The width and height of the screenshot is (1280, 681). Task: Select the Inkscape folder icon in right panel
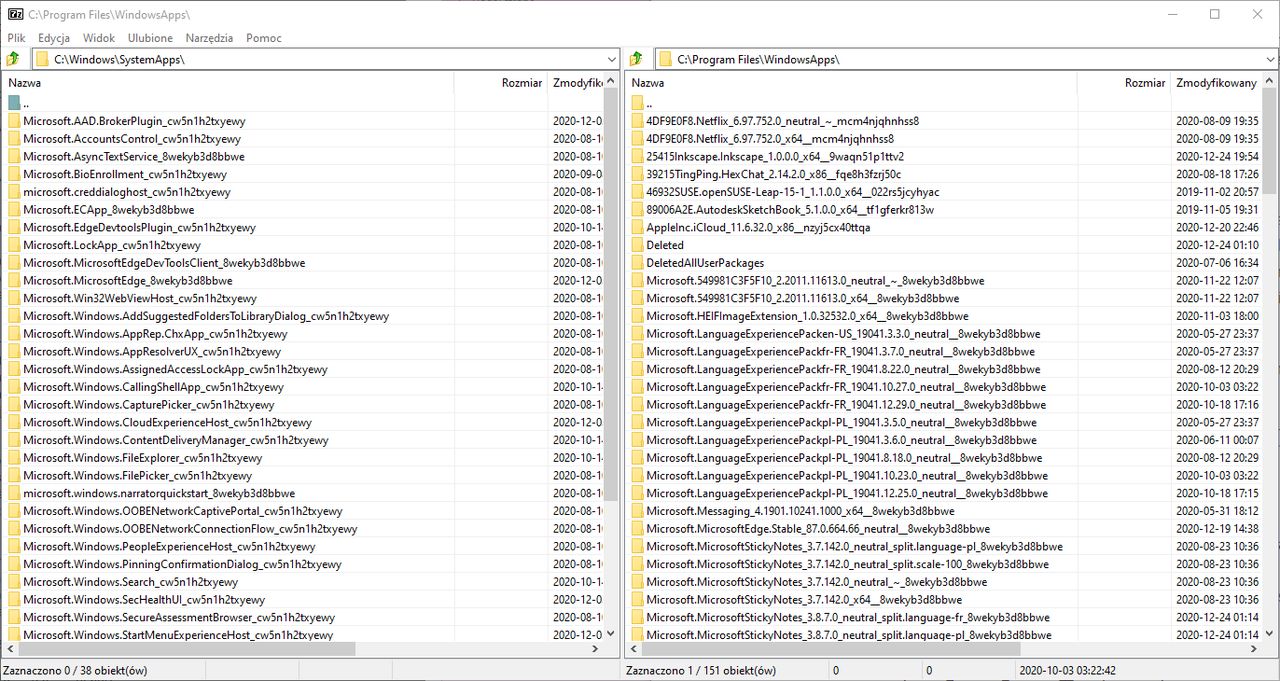637,157
